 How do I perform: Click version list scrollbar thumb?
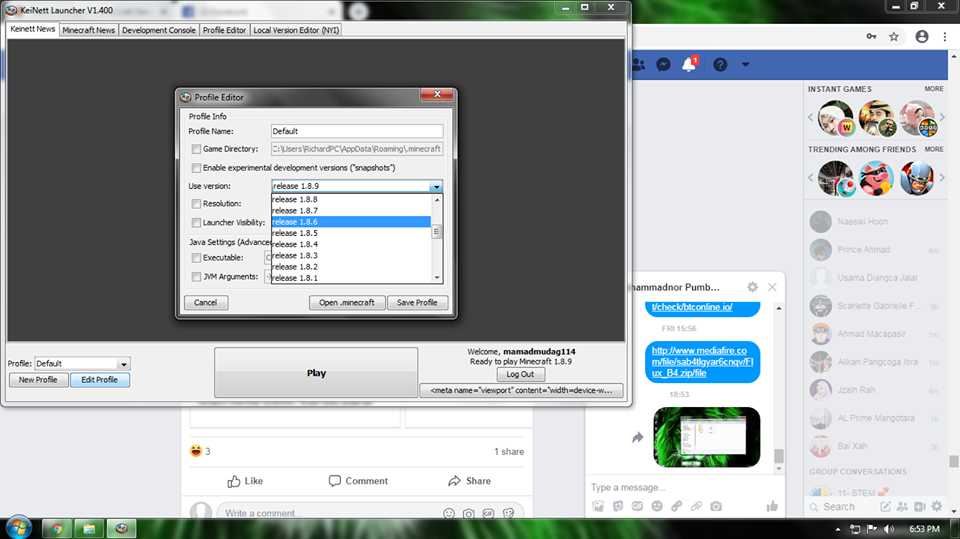pyautogui.click(x=437, y=232)
